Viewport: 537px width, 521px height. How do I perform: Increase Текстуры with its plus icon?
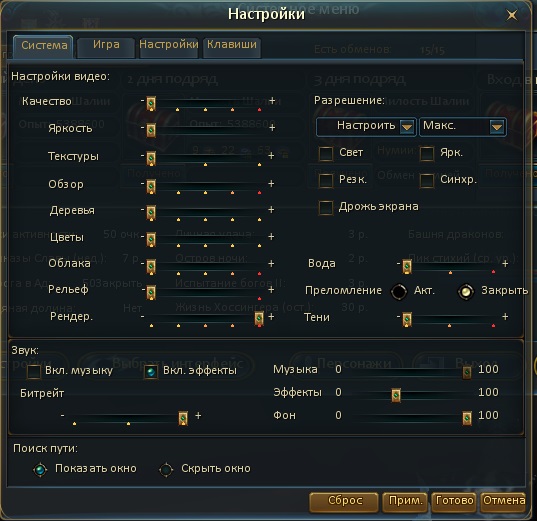(271, 156)
